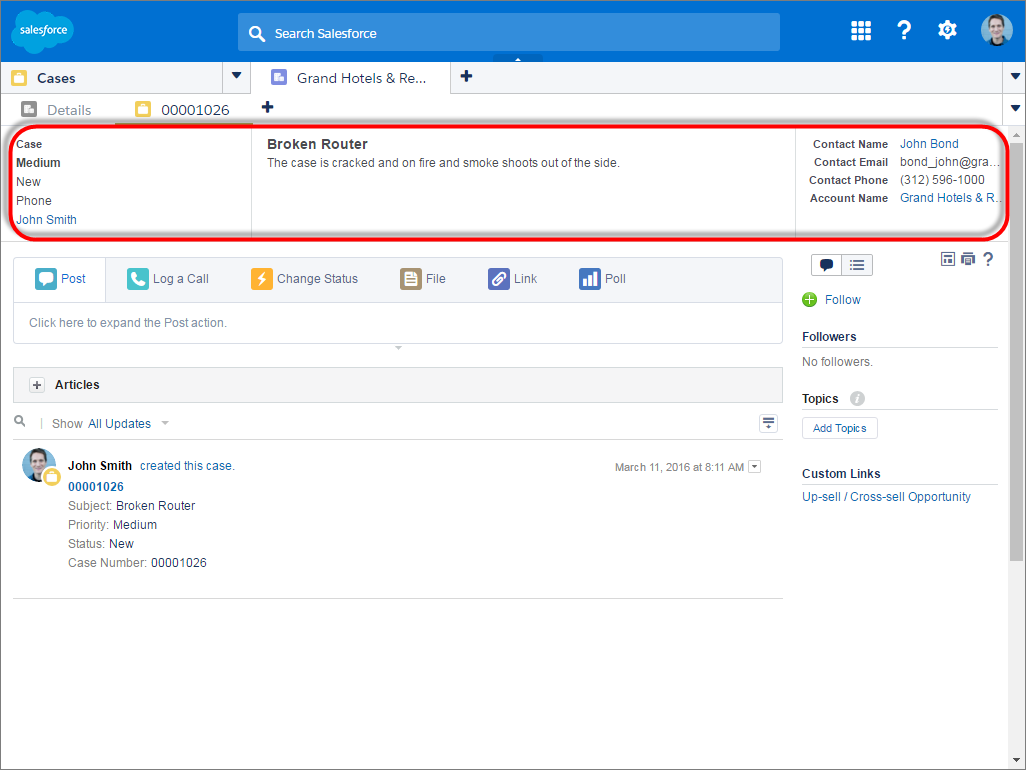Expand the Articles section plus
Screen dimensions: 1026x770
point(37,385)
